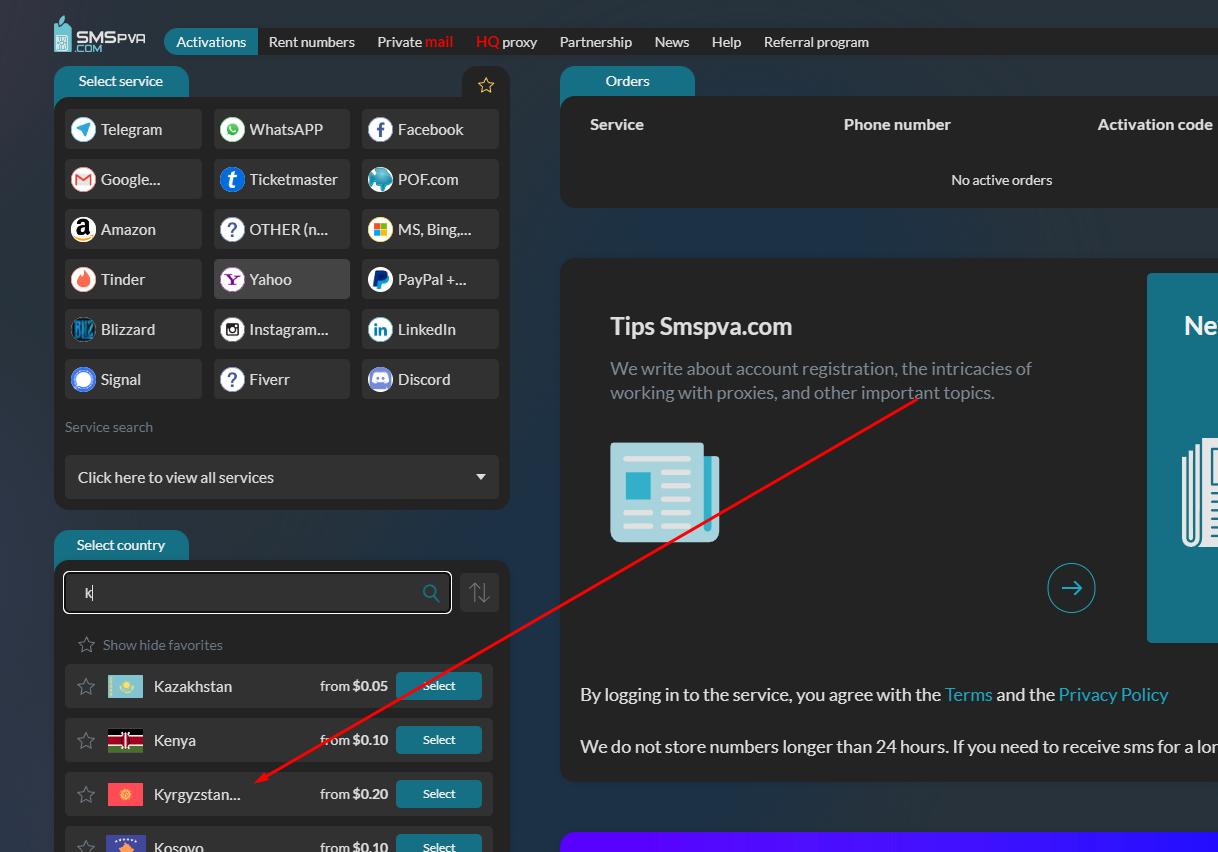Select the Instagram service tile

[x=282, y=329]
